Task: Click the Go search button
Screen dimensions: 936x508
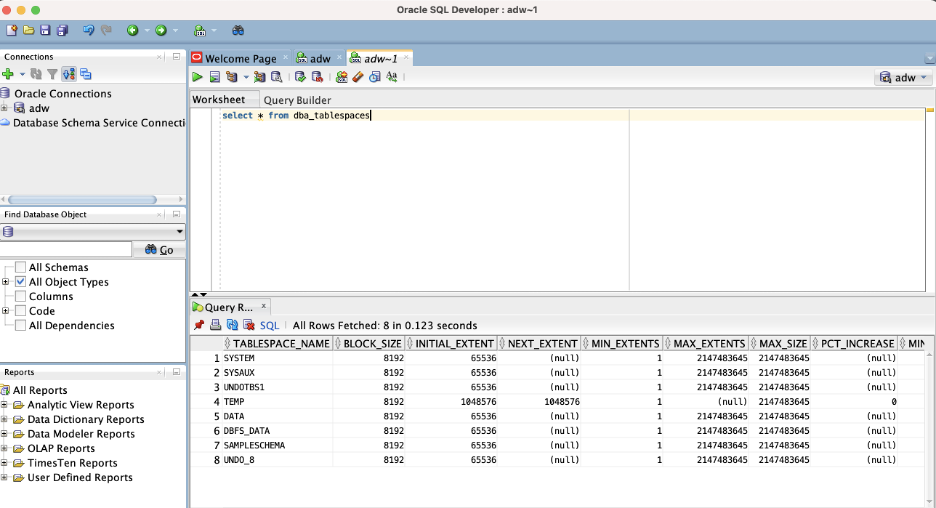Action: (x=159, y=250)
